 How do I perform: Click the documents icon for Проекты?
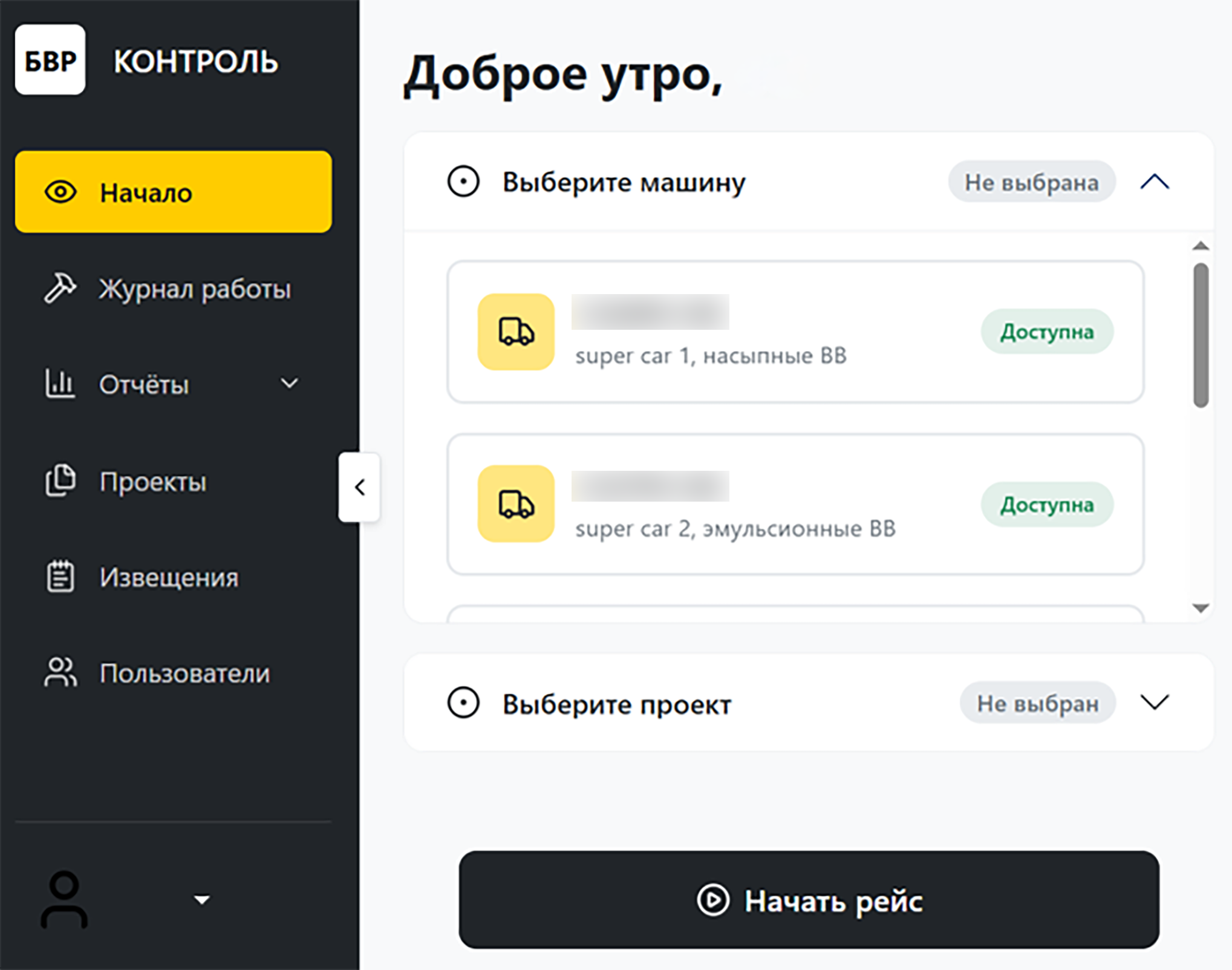pos(60,481)
